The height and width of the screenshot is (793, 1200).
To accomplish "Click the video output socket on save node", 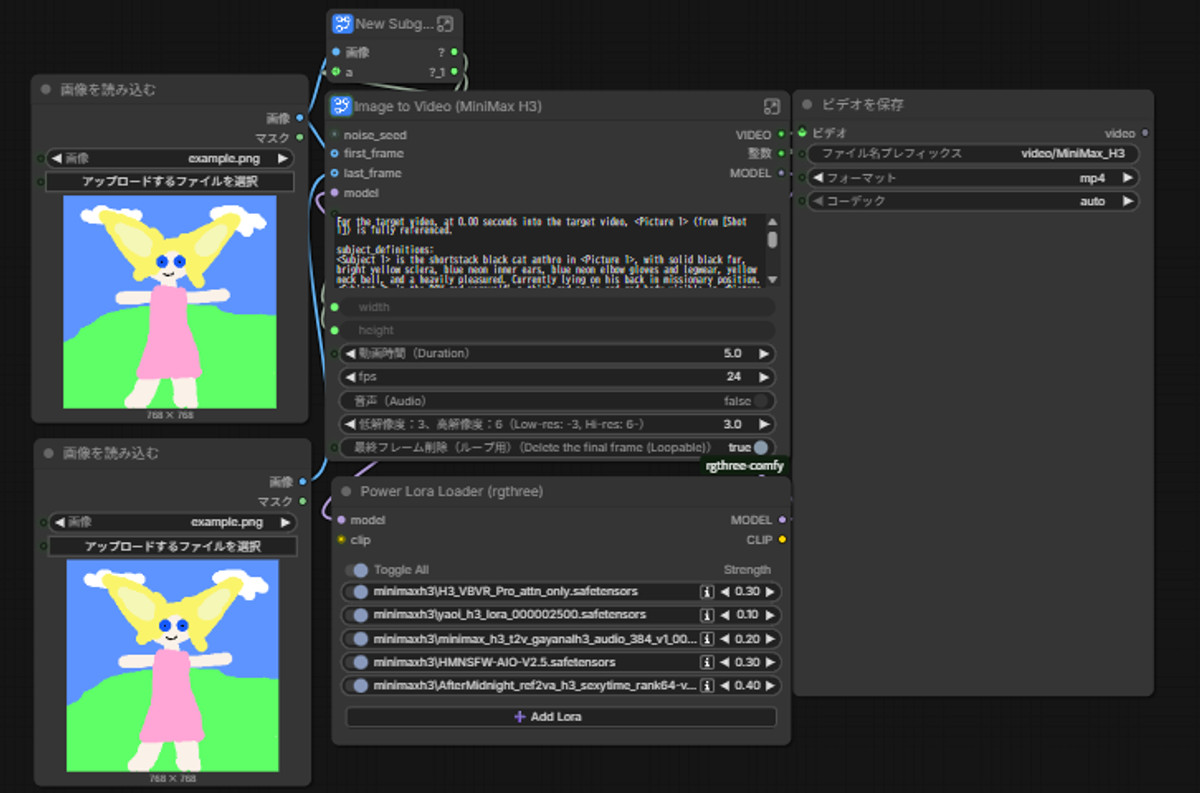I will coord(1145,132).
